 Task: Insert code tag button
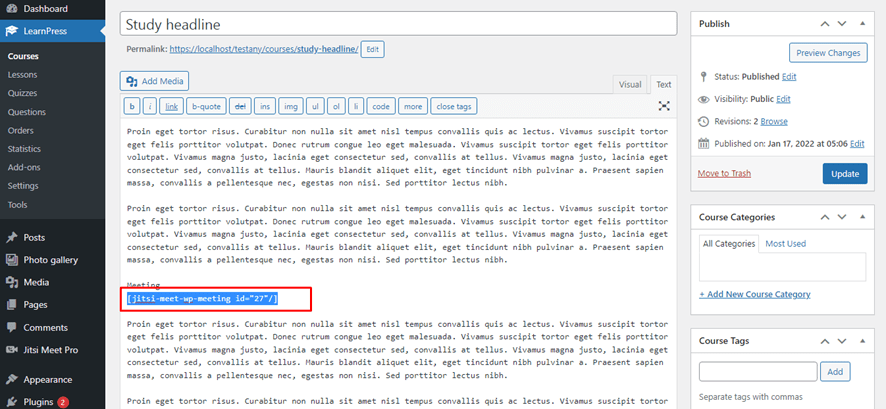point(381,106)
